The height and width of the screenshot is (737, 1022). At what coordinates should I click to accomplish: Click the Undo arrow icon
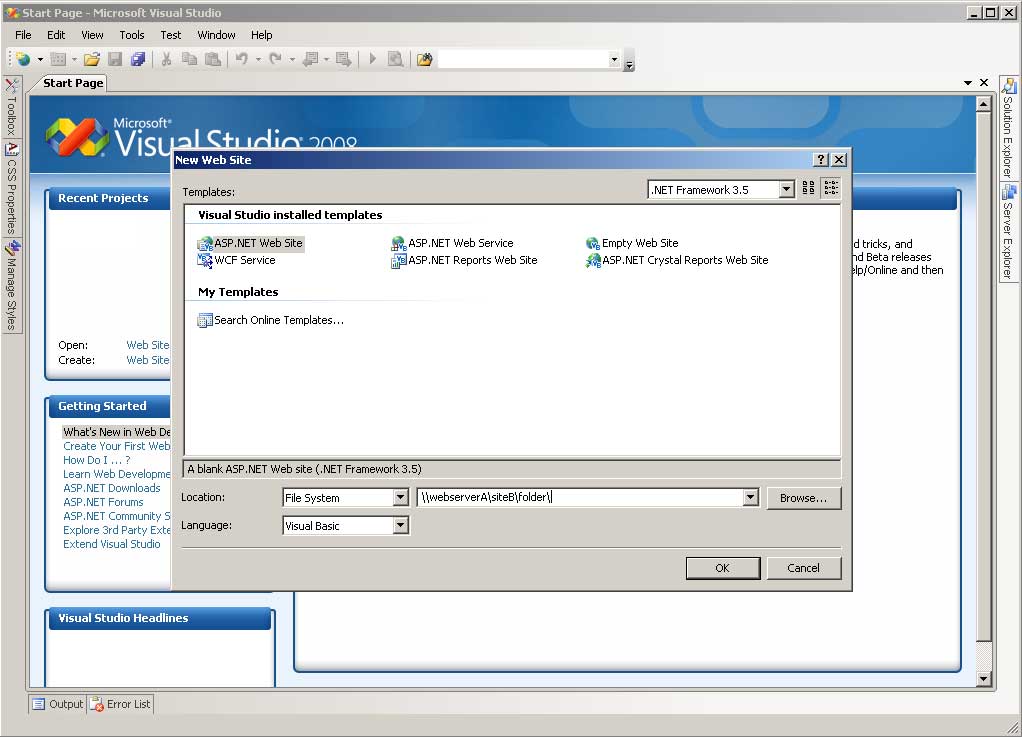(242, 59)
